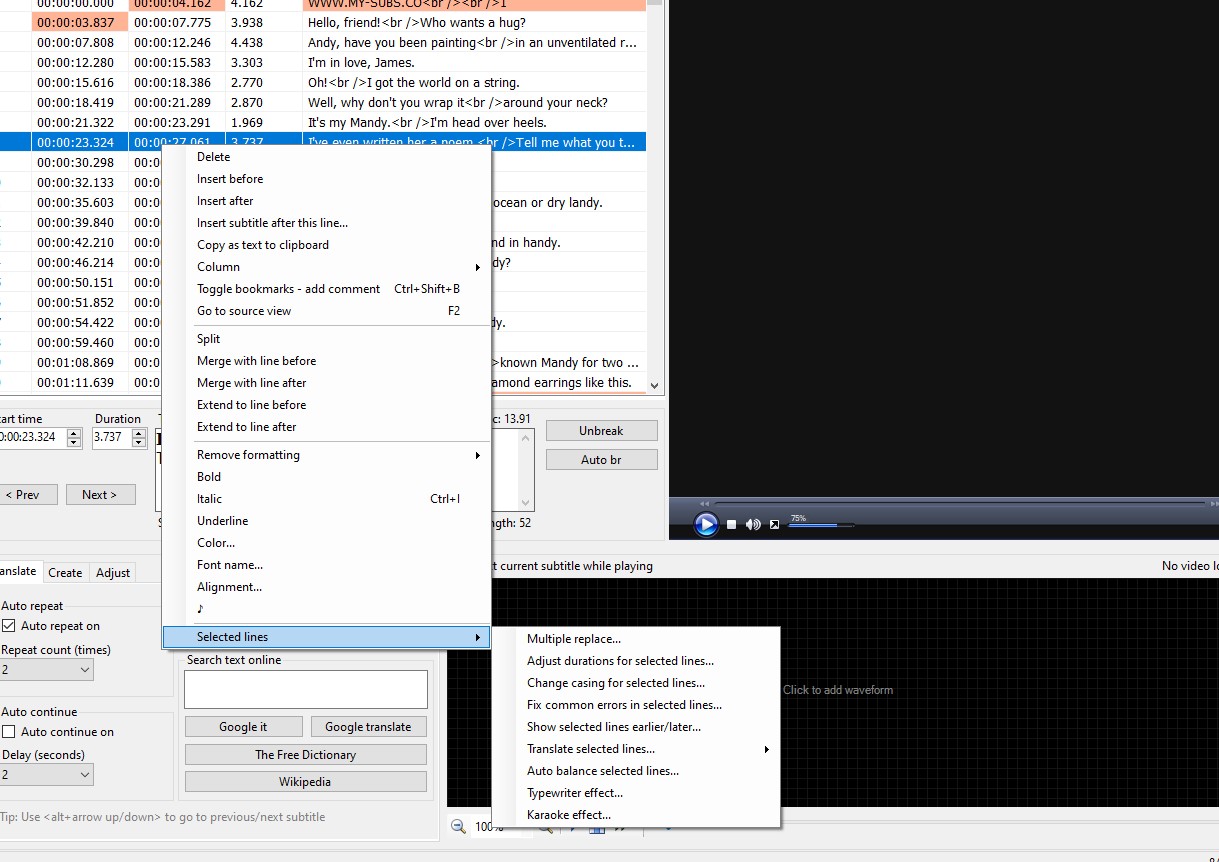The height and width of the screenshot is (862, 1219).
Task: Enable Auto continue on
Action: [9, 732]
